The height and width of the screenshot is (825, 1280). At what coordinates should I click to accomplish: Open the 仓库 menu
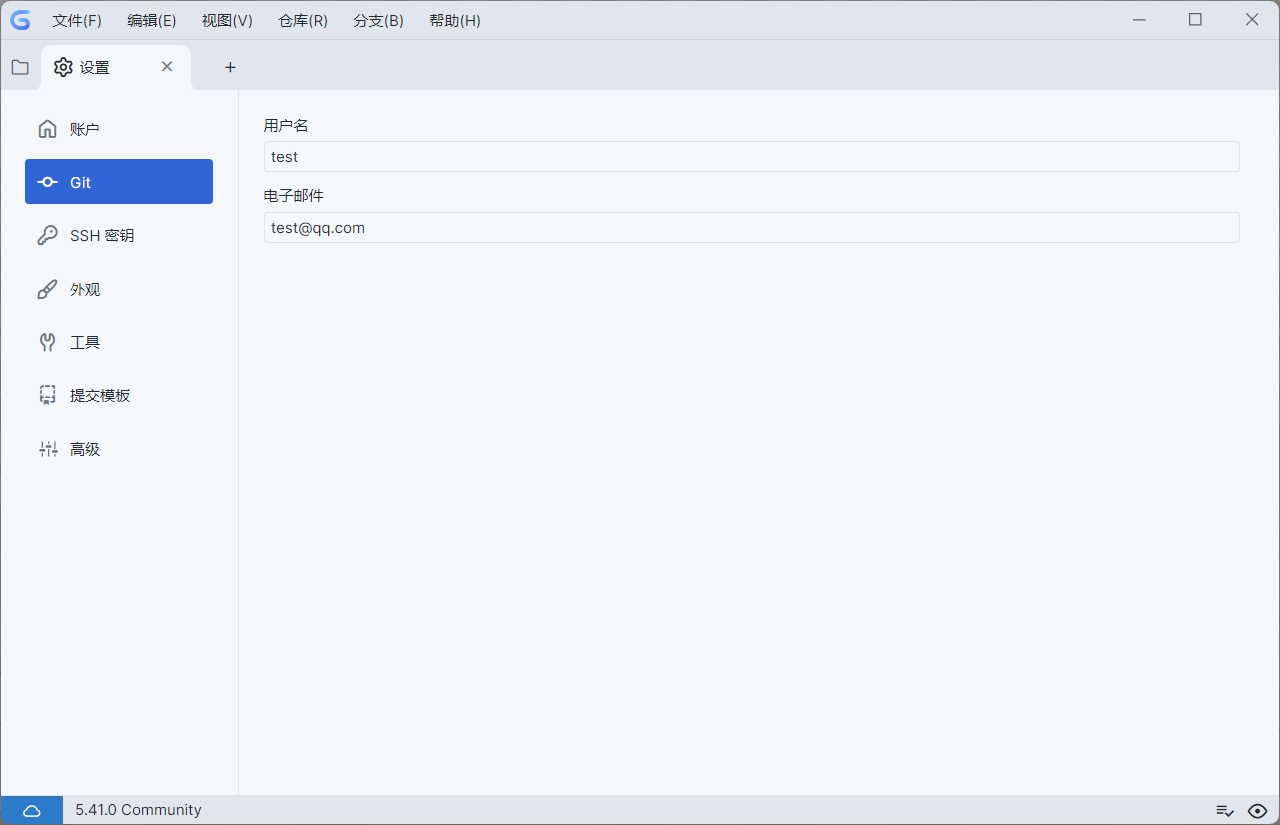(302, 20)
